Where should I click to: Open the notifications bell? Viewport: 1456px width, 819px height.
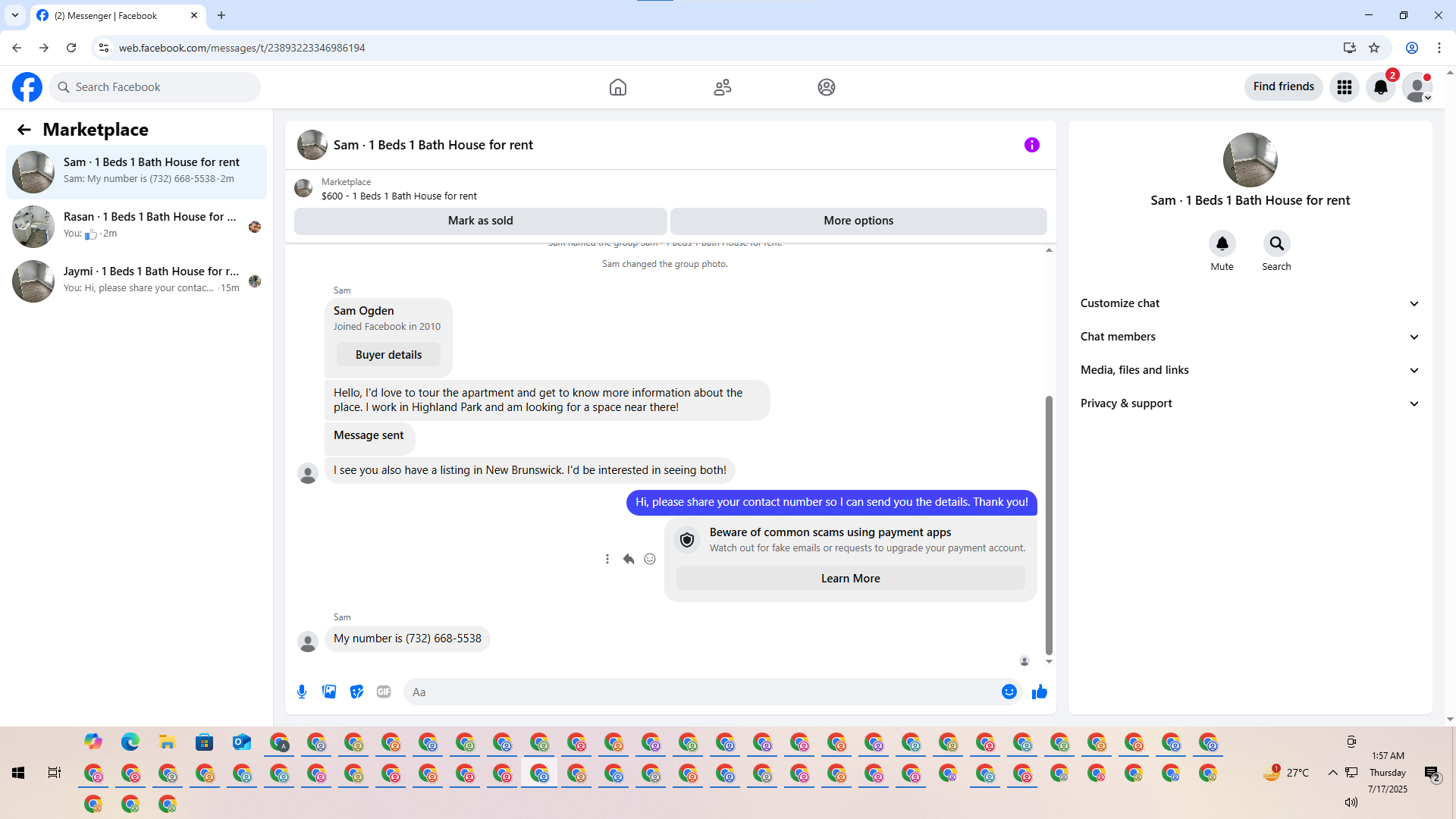pyautogui.click(x=1381, y=87)
